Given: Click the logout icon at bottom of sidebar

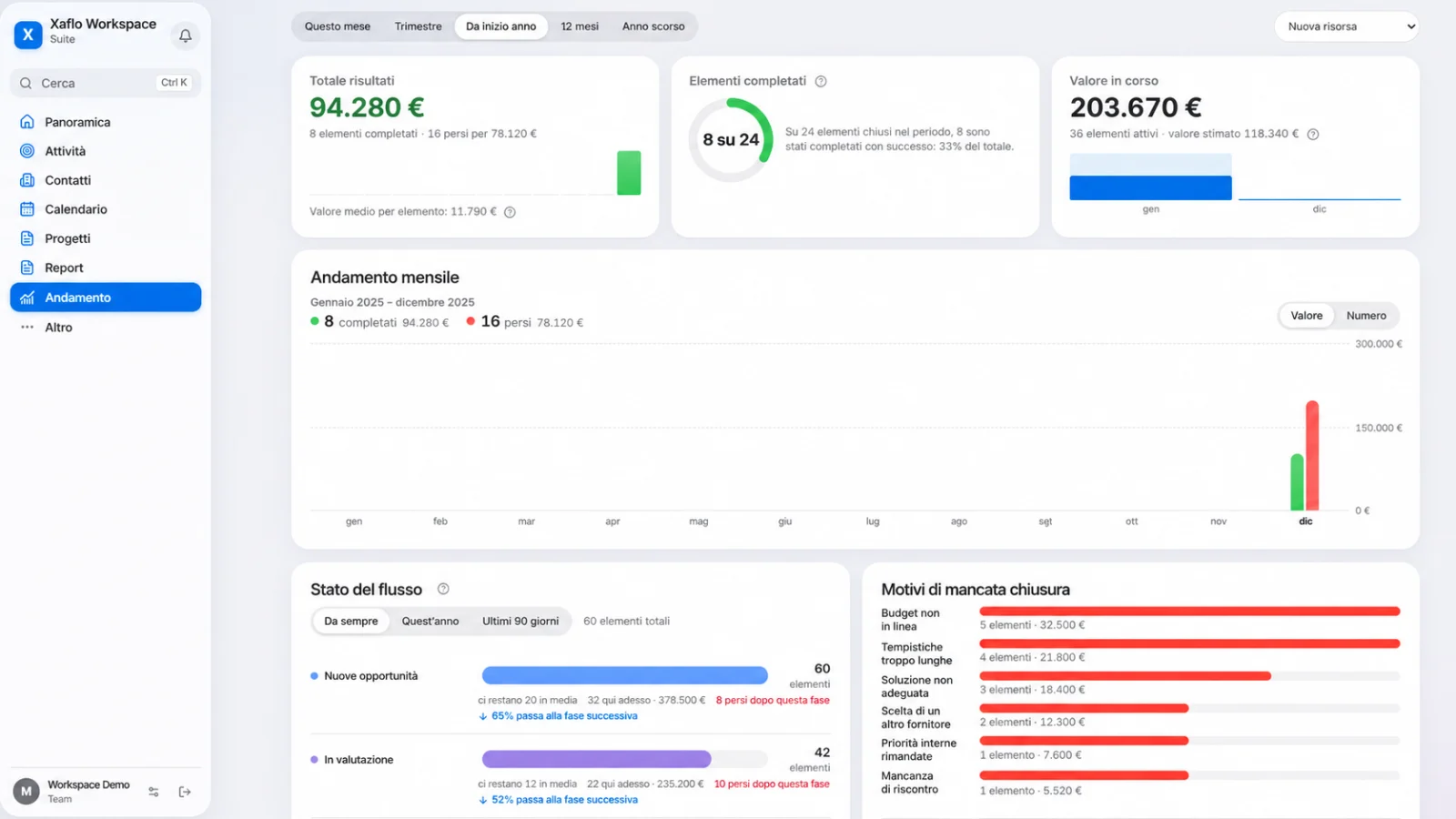Looking at the screenshot, I should 185,792.
